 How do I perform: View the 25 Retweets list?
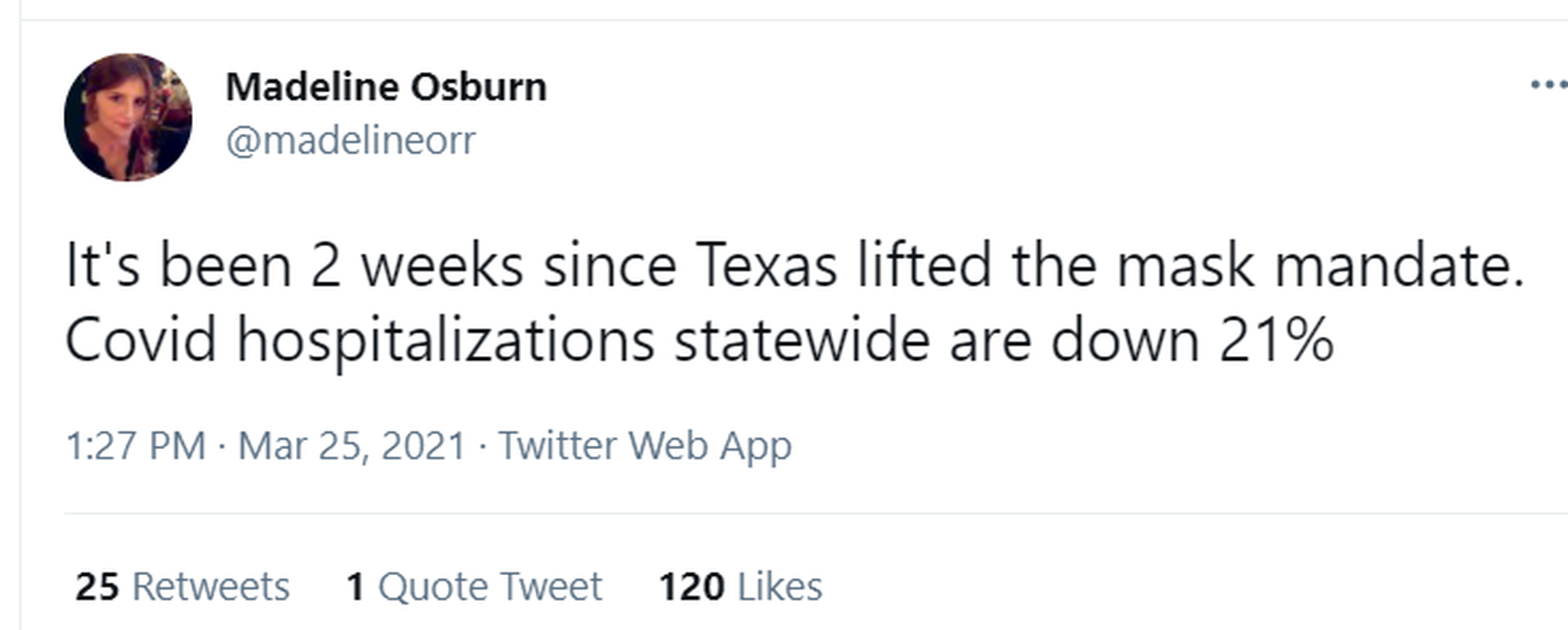pyautogui.click(x=182, y=586)
